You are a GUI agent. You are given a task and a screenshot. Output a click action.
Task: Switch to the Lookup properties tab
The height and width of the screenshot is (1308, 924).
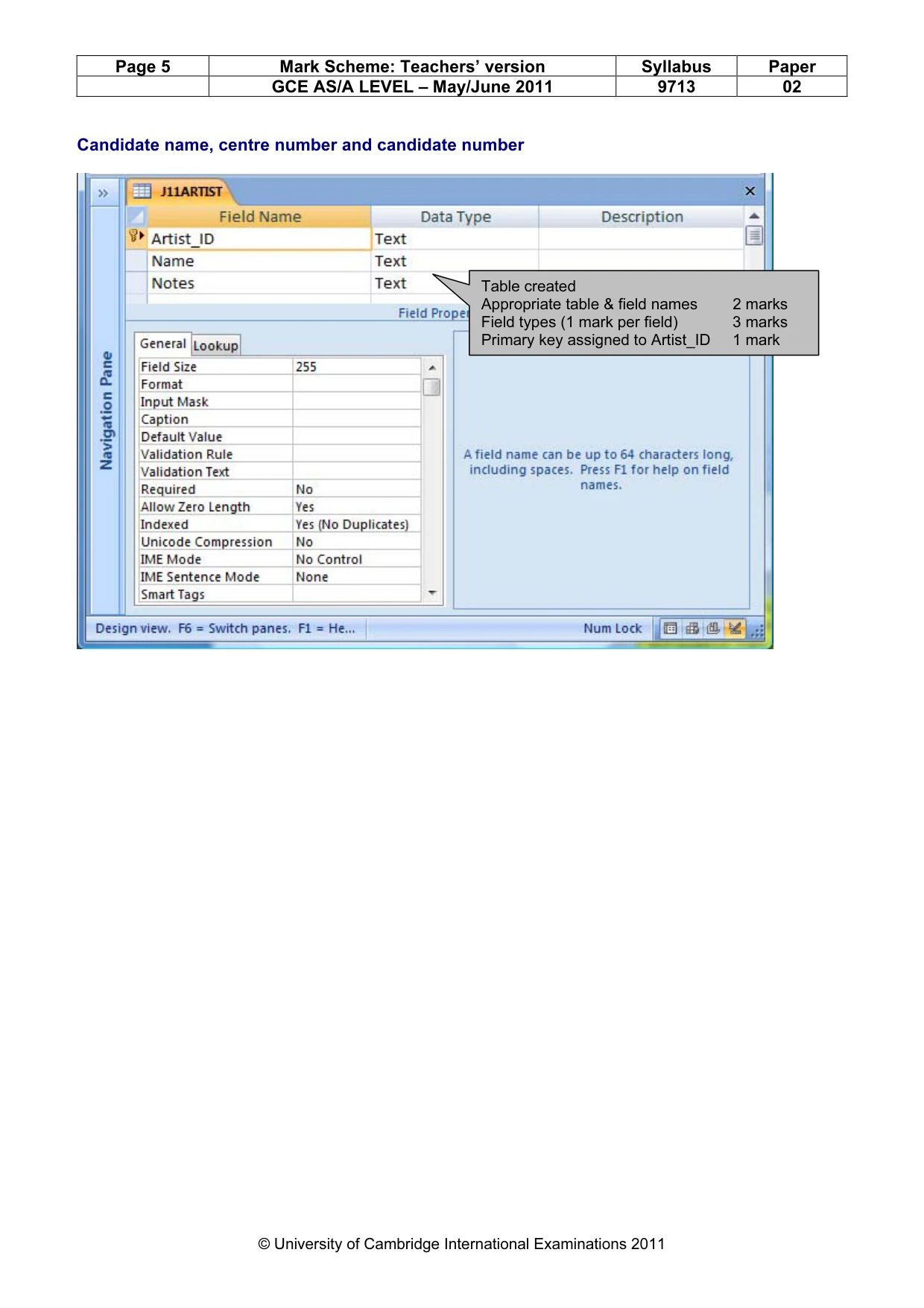(215, 346)
